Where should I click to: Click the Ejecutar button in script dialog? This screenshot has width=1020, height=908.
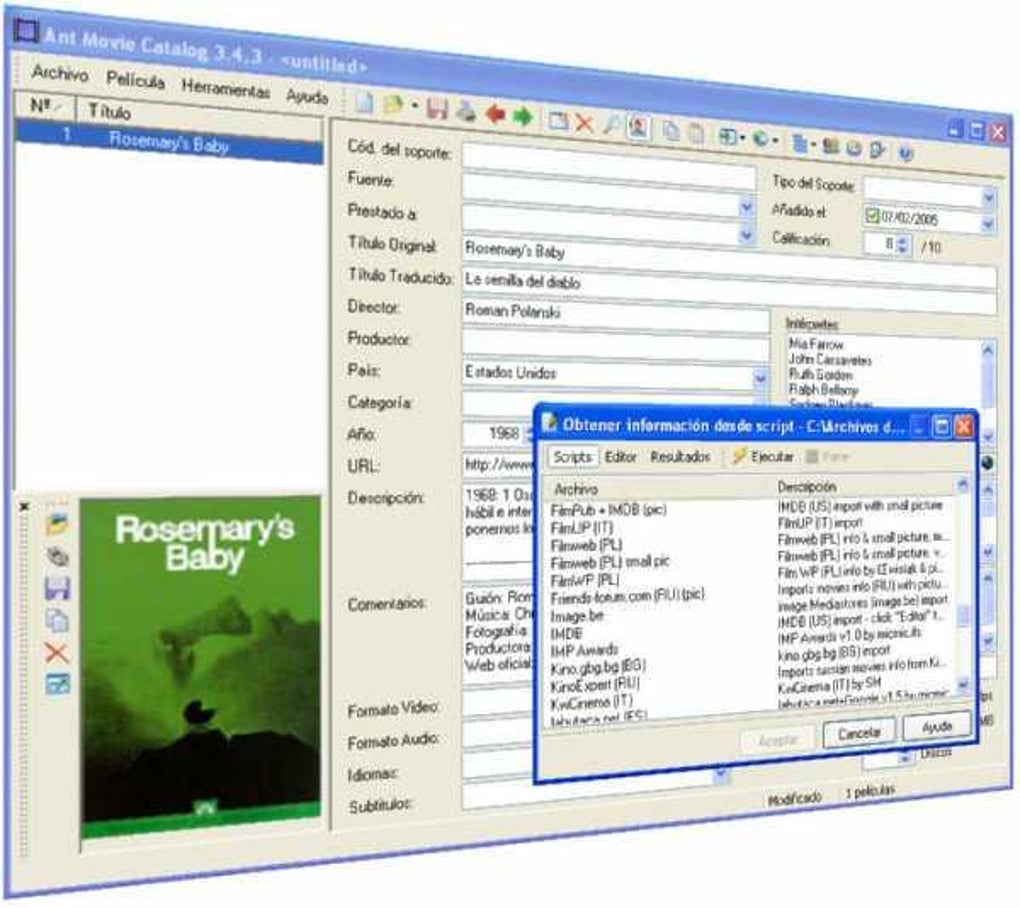[x=763, y=457]
